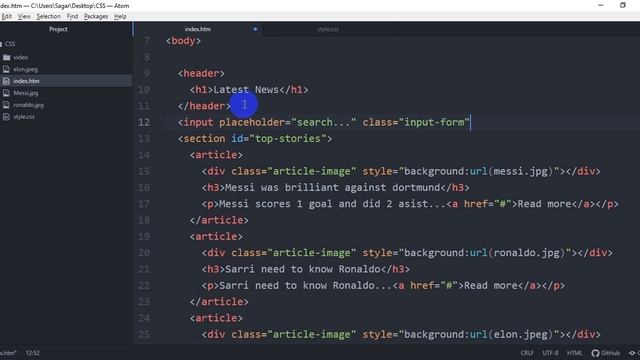Click line number 19 in the gutter

tap(144, 236)
